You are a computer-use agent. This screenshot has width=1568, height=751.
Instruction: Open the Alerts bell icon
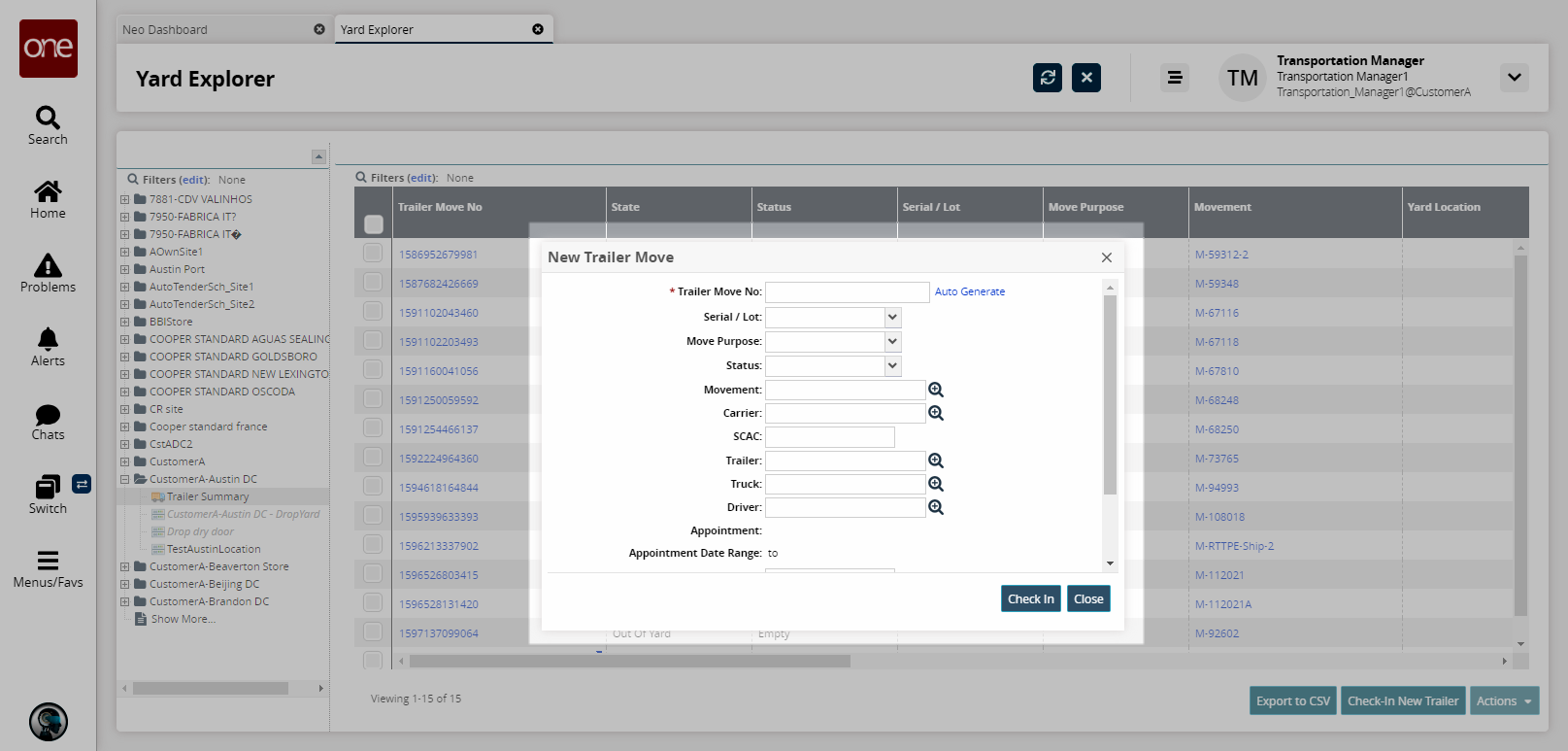click(48, 339)
